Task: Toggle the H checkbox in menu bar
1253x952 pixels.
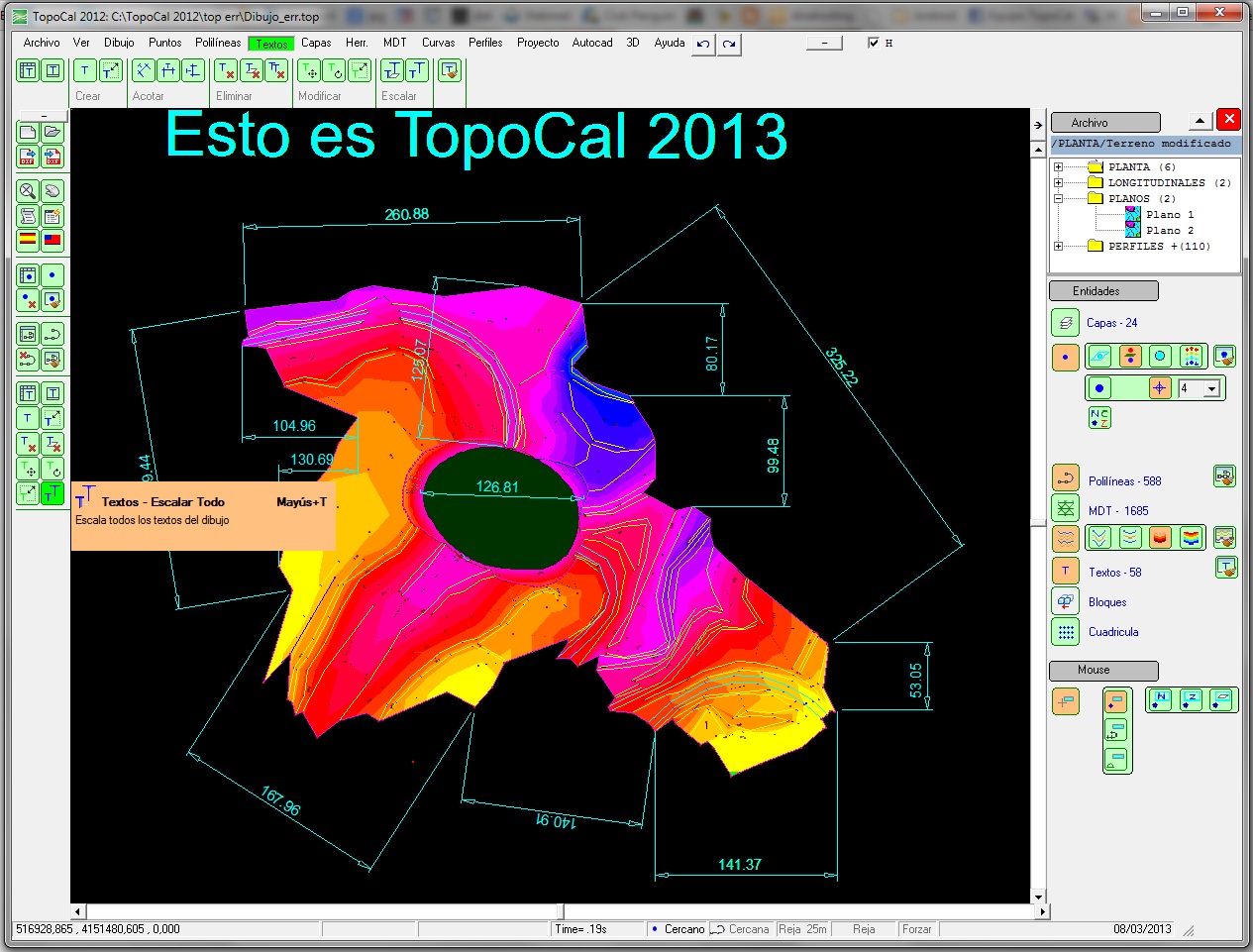Action: [x=873, y=43]
